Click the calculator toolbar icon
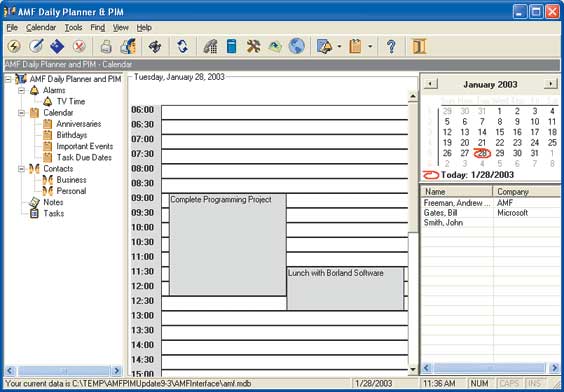 (232, 46)
